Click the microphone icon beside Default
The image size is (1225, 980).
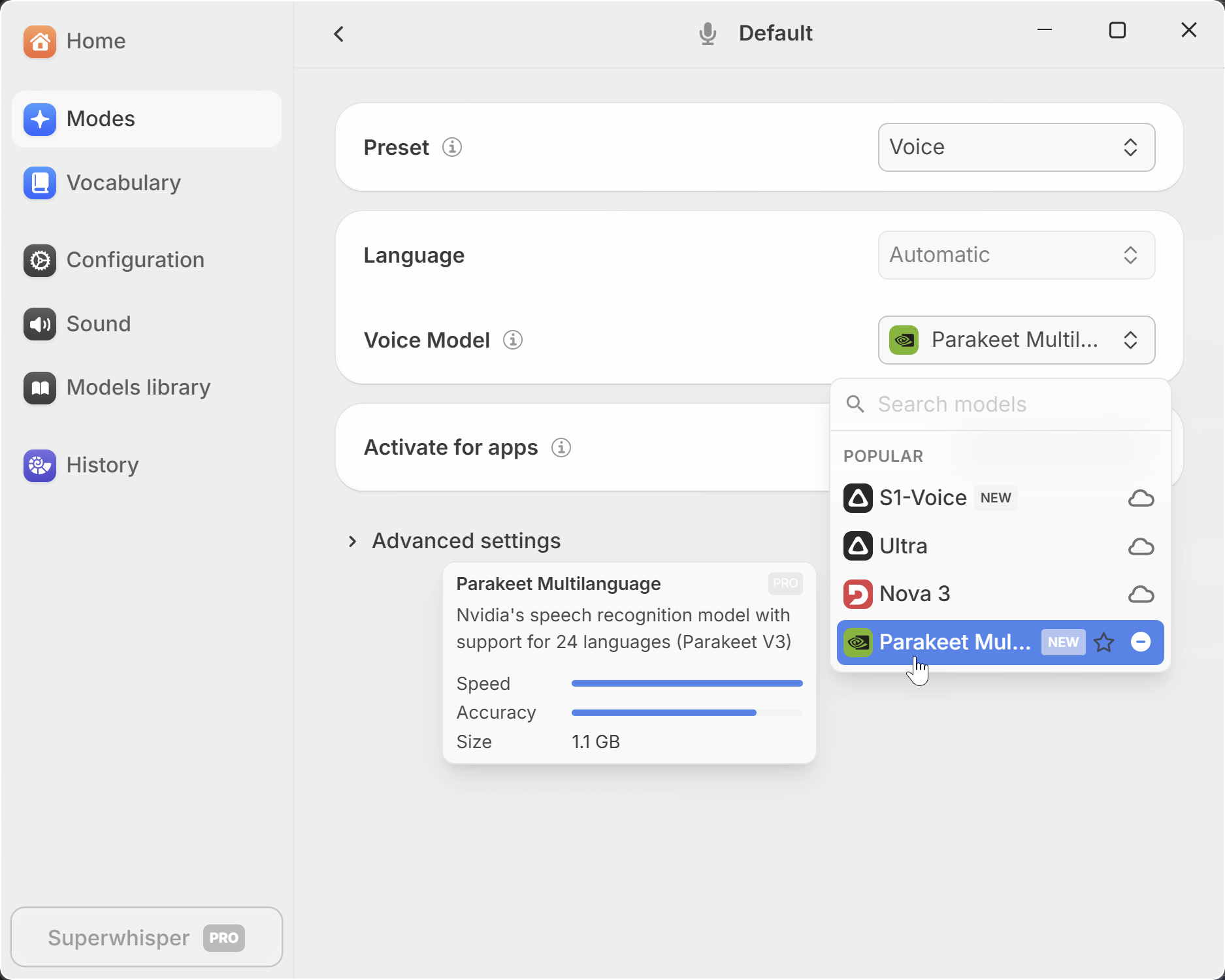click(708, 33)
